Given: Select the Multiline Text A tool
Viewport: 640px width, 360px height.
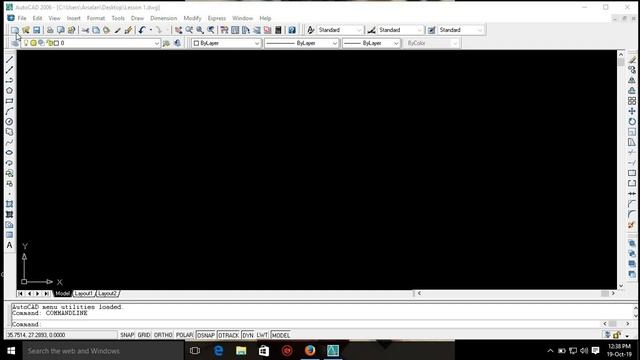Looking at the screenshot, I should coord(9,245).
